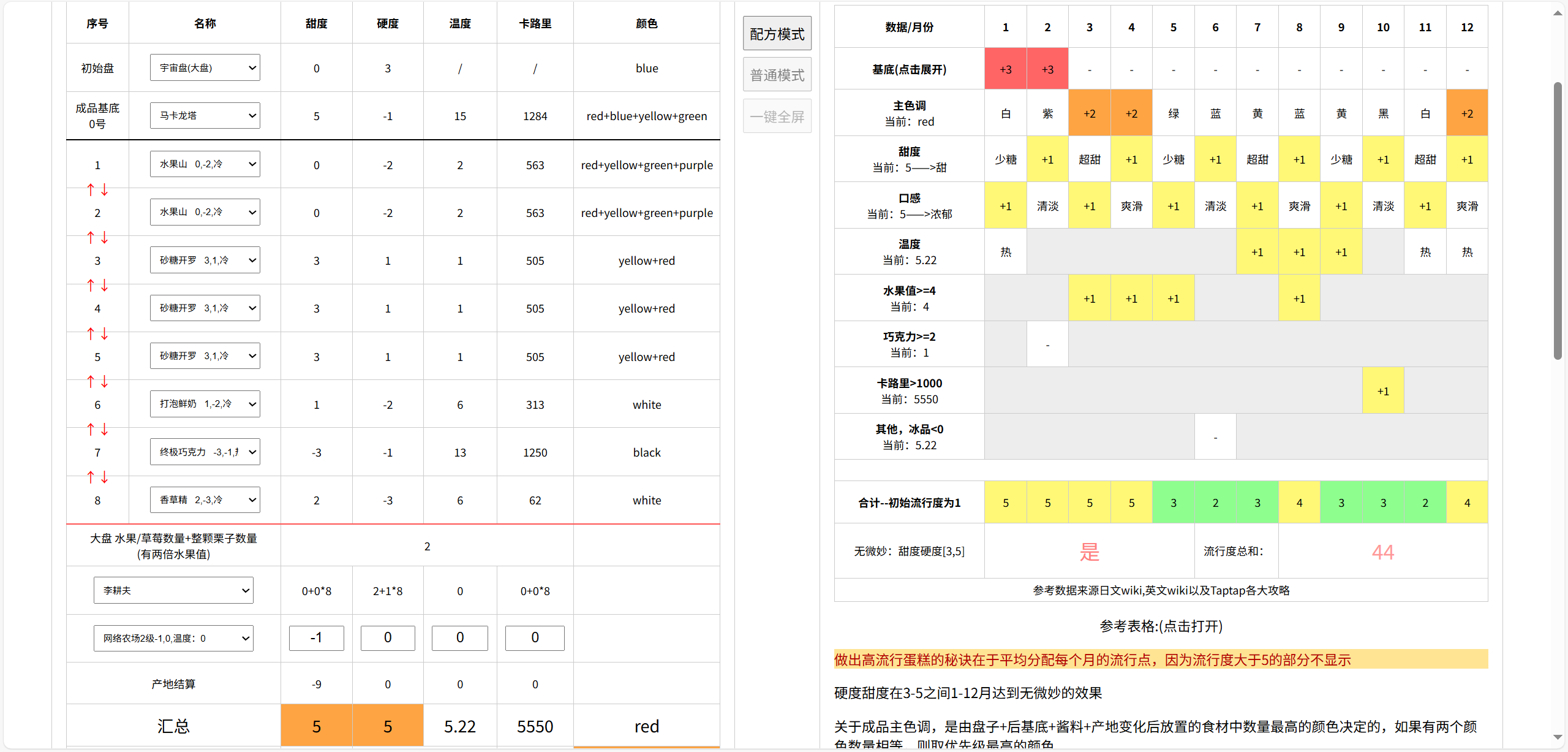Click the orange 汇总 sweetness cell
The height and width of the screenshot is (752, 1568).
[x=317, y=726]
